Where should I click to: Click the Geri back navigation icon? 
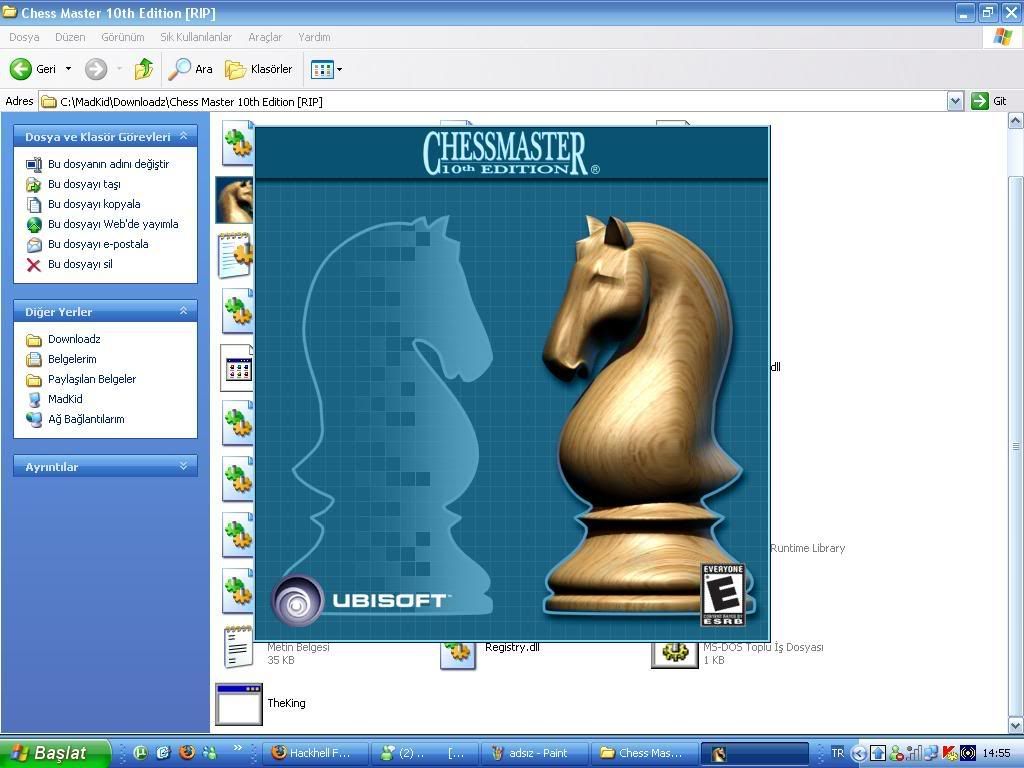click(x=20, y=69)
